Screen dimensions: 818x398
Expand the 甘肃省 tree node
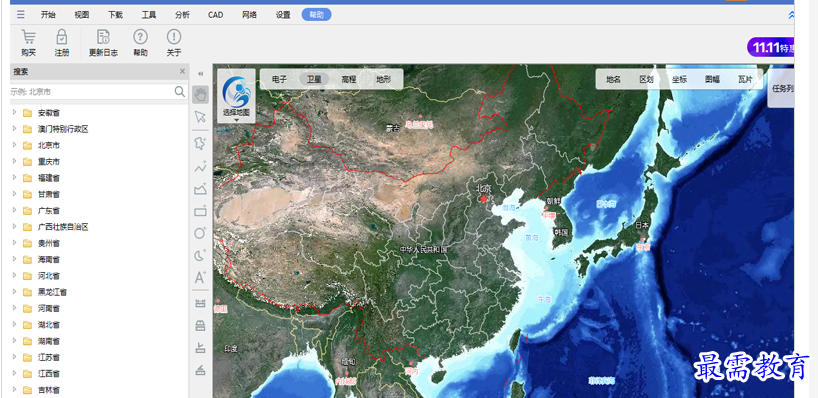click(x=15, y=194)
